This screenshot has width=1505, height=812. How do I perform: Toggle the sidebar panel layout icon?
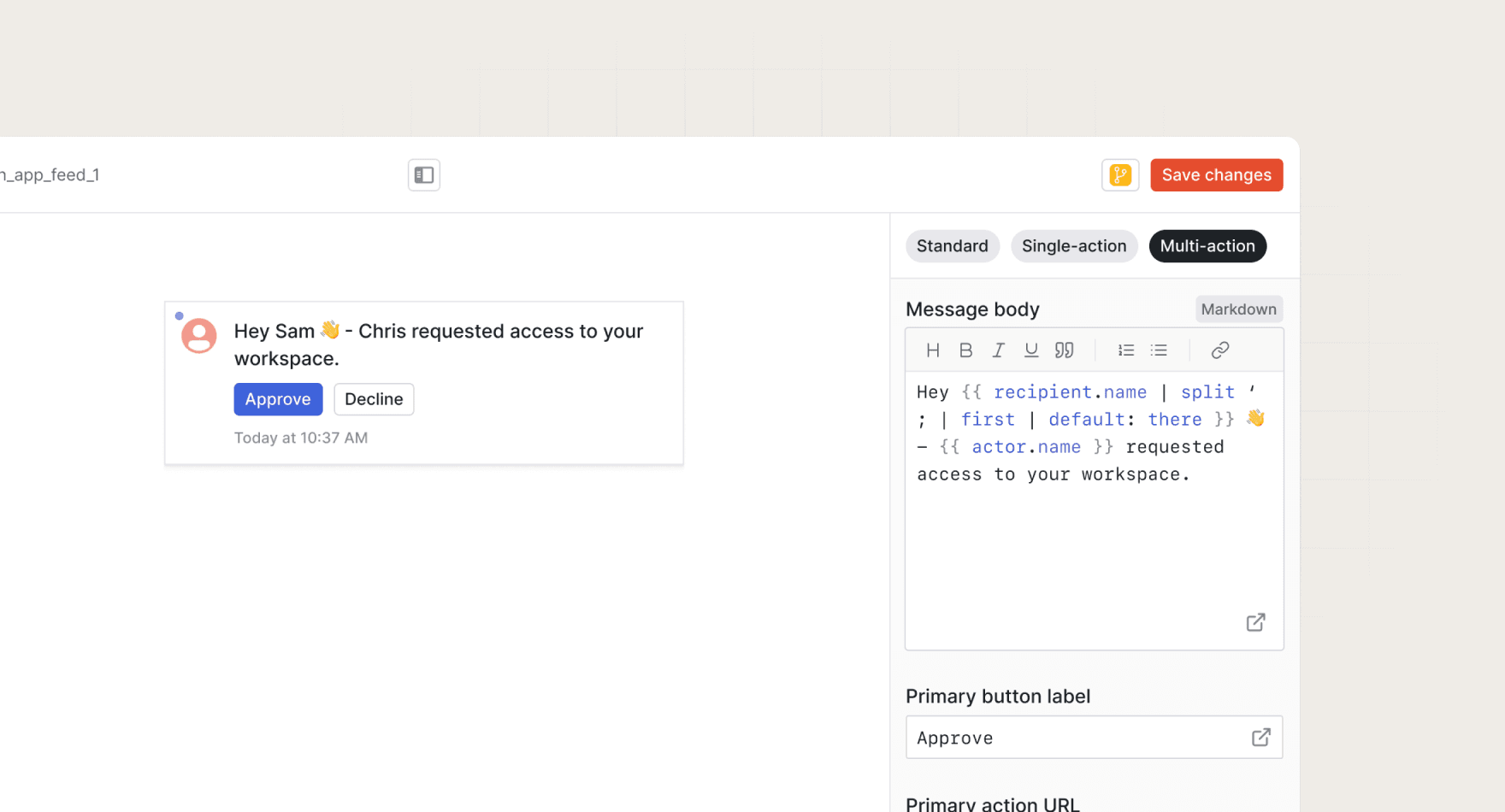point(424,175)
